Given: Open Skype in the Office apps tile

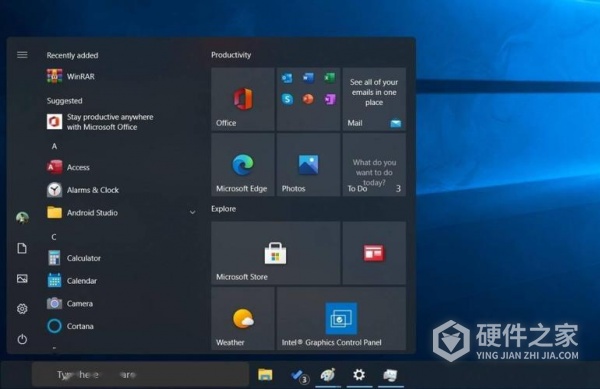Looking at the screenshot, I should (287, 99).
